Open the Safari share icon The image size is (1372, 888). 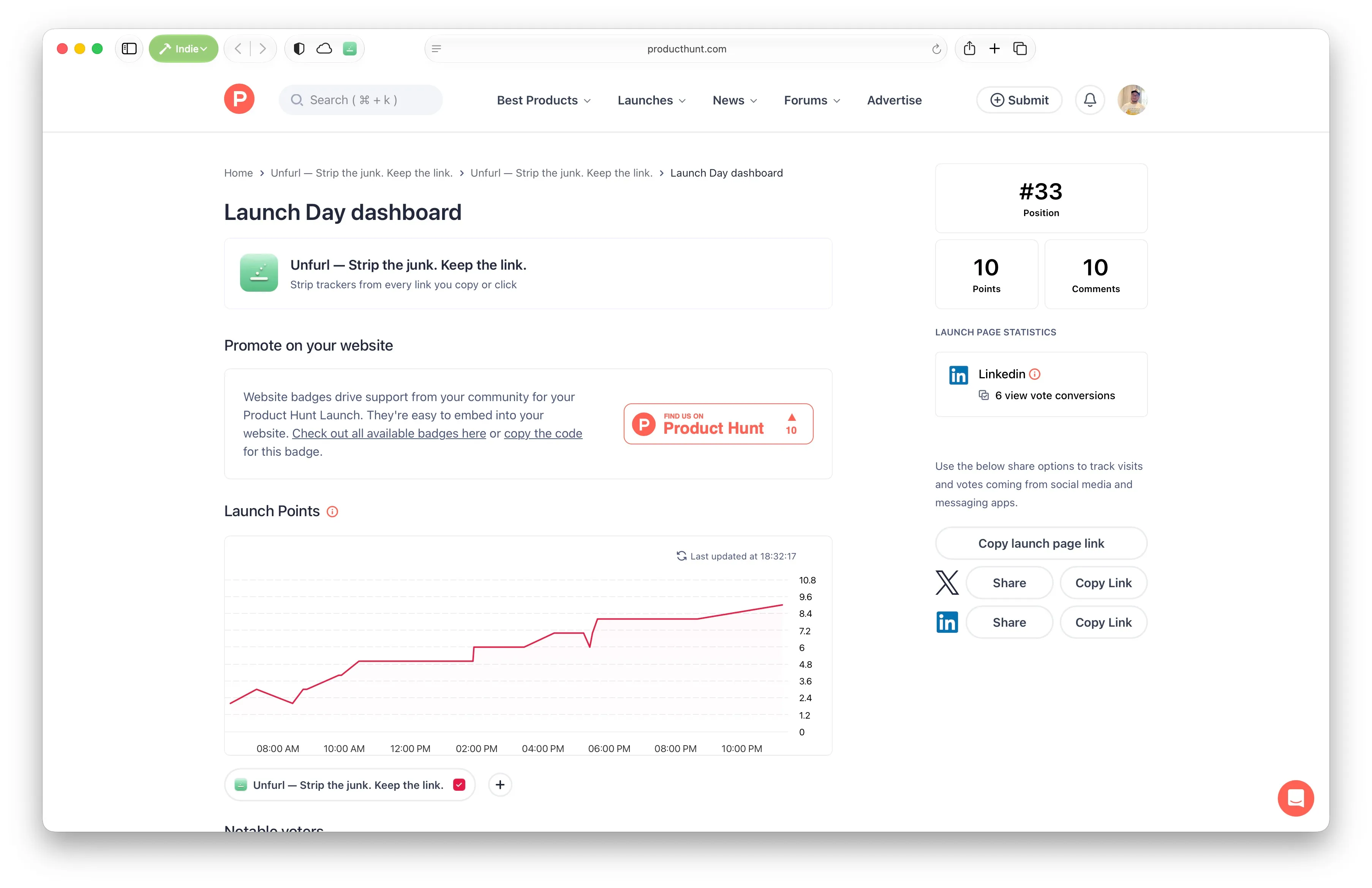point(969,48)
